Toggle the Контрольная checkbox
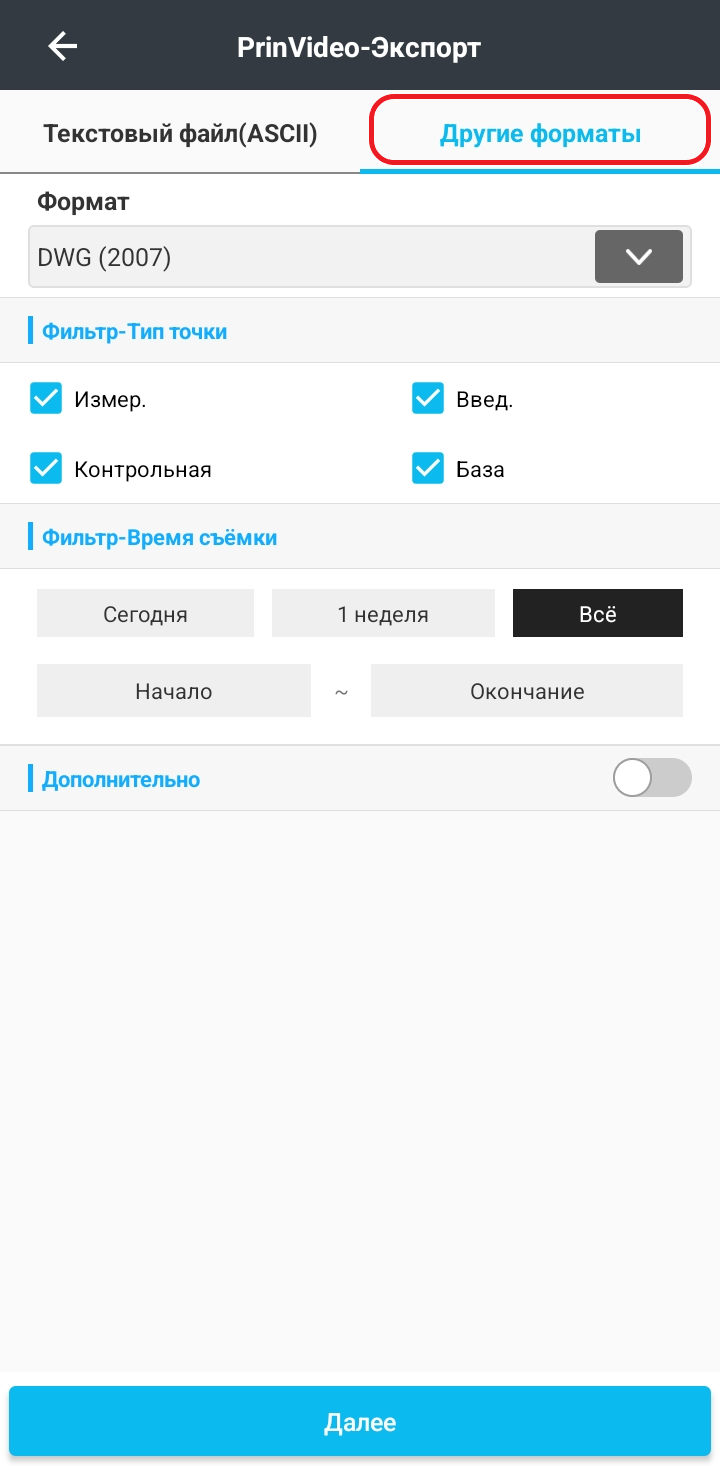This screenshot has height=1466, width=720. coord(46,468)
